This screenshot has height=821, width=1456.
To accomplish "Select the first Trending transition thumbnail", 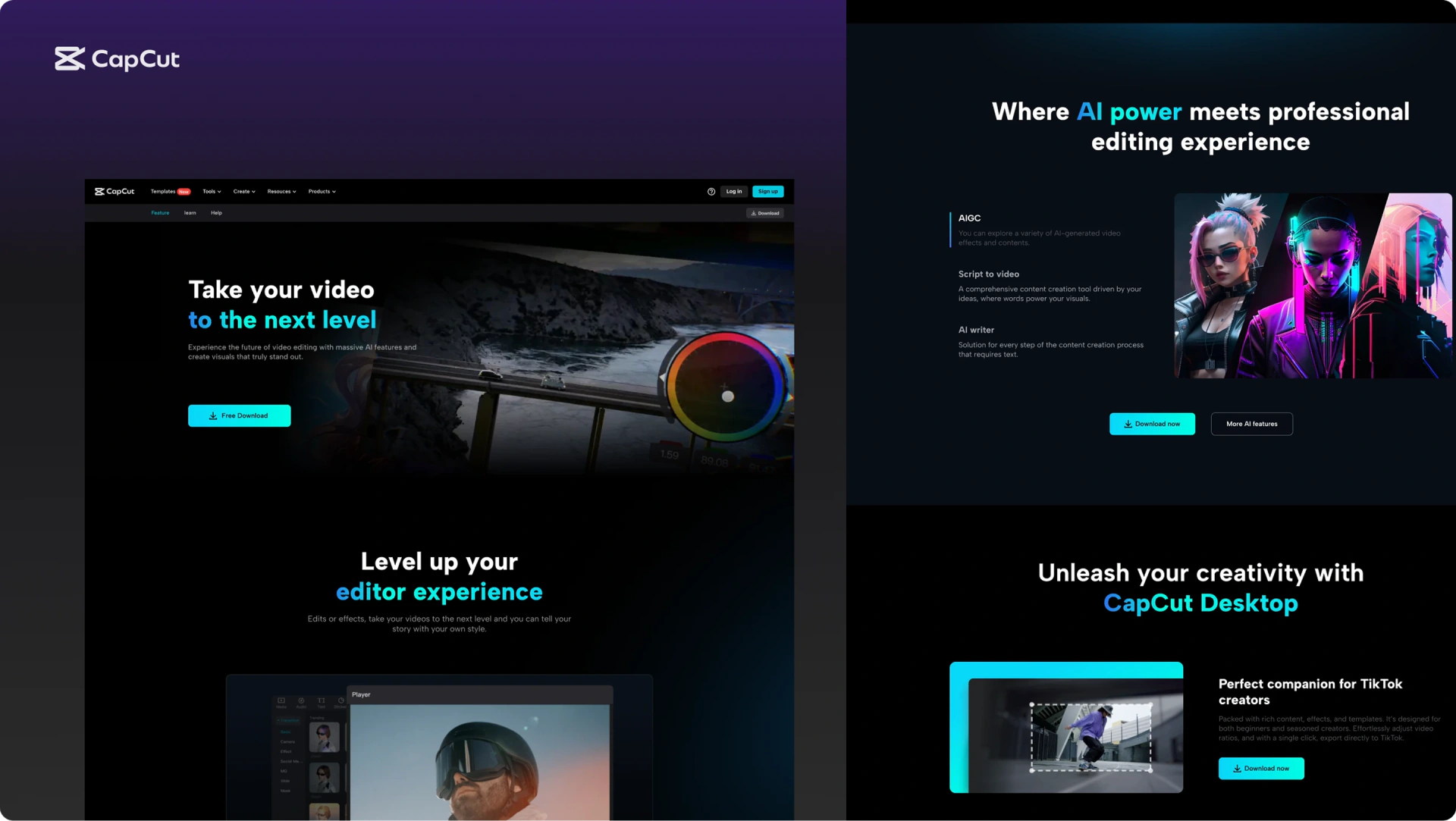I will click(x=324, y=737).
